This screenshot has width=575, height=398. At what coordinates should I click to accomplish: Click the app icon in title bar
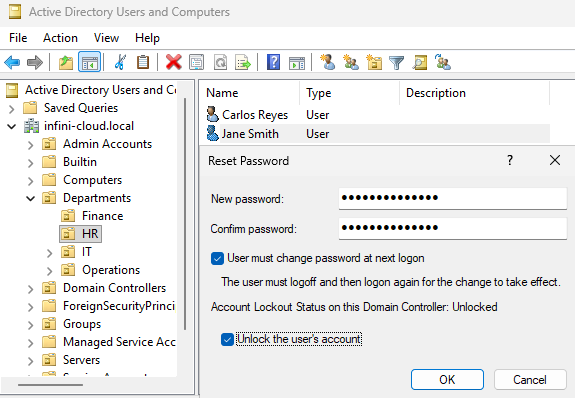[15, 11]
